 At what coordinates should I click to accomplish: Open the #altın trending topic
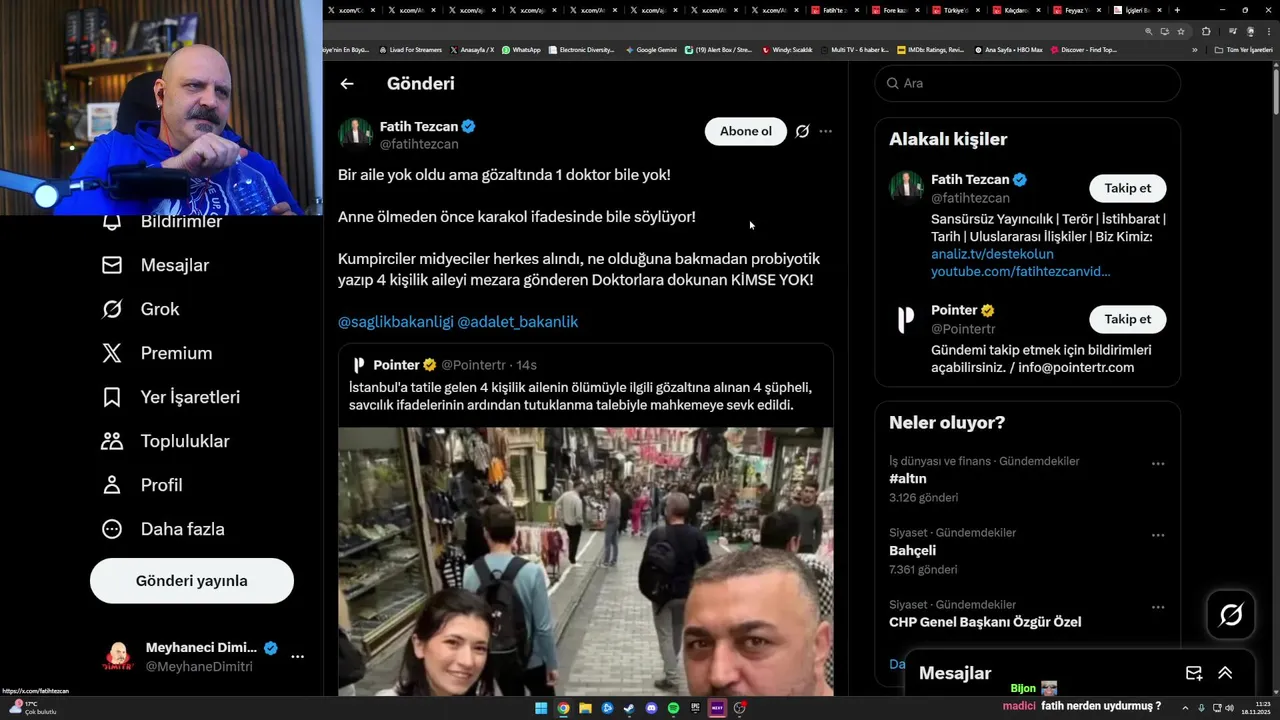point(908,479)
